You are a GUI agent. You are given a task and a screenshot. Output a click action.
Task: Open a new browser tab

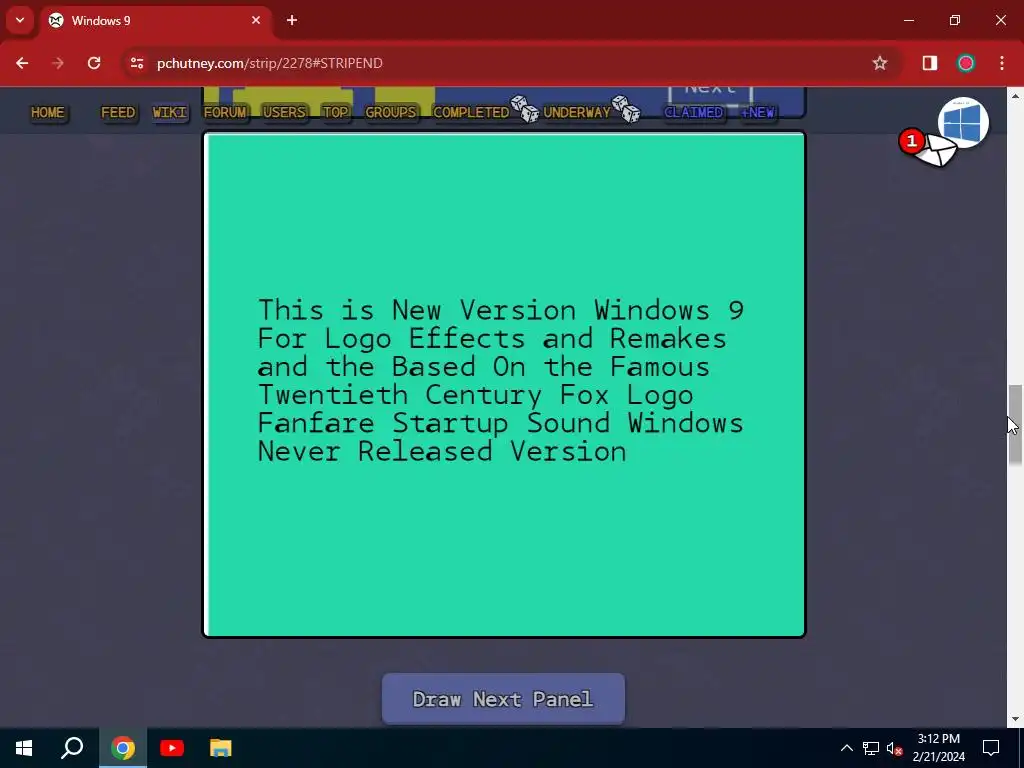click(292, 20)
